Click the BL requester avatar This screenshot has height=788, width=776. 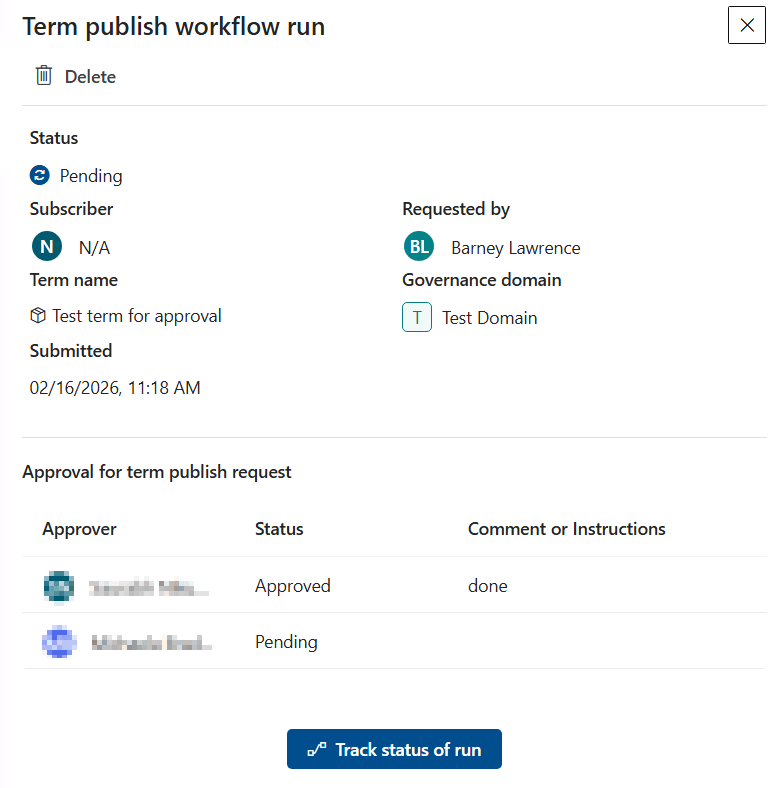point(419,246)
